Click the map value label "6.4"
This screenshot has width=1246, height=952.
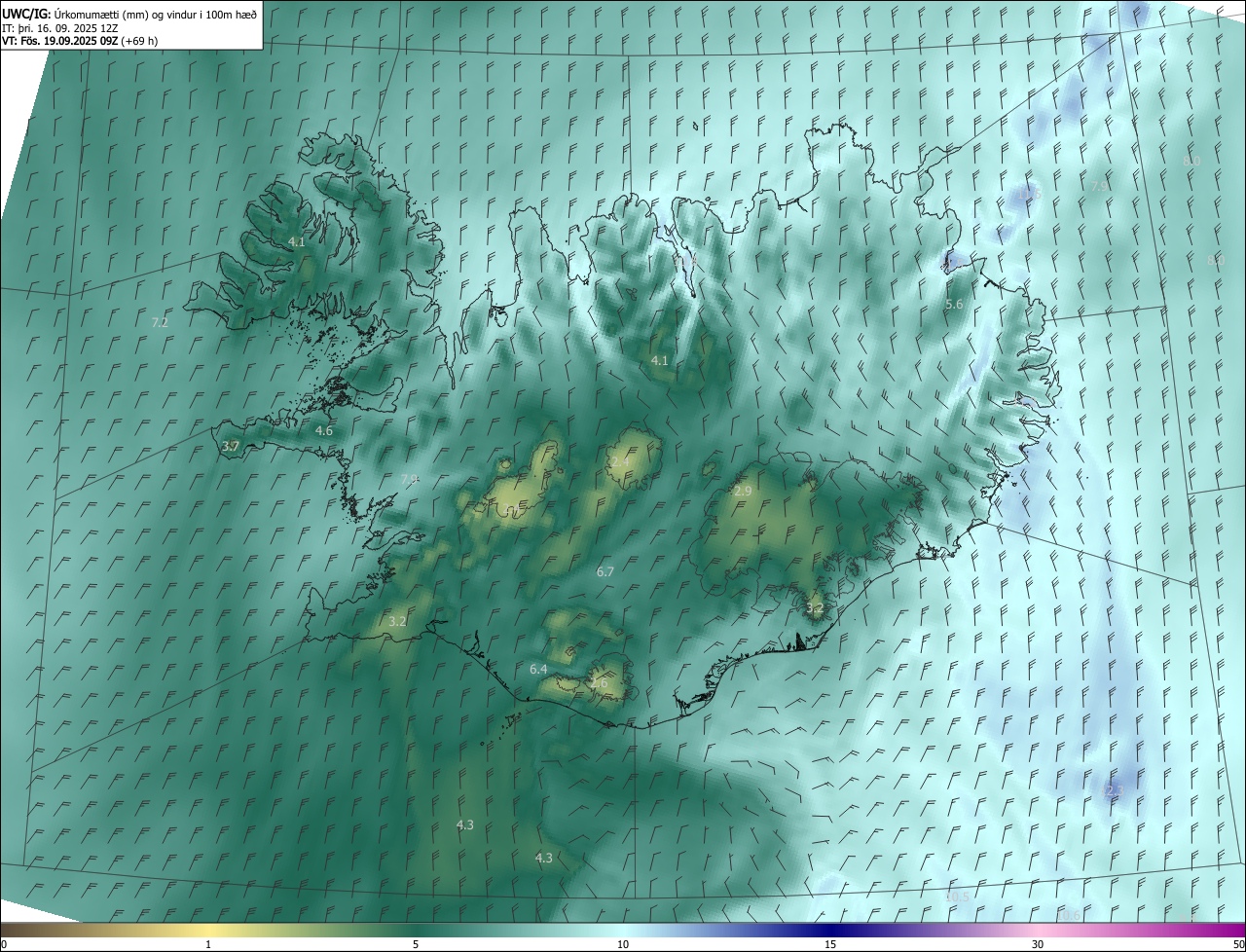click(538, 669)
